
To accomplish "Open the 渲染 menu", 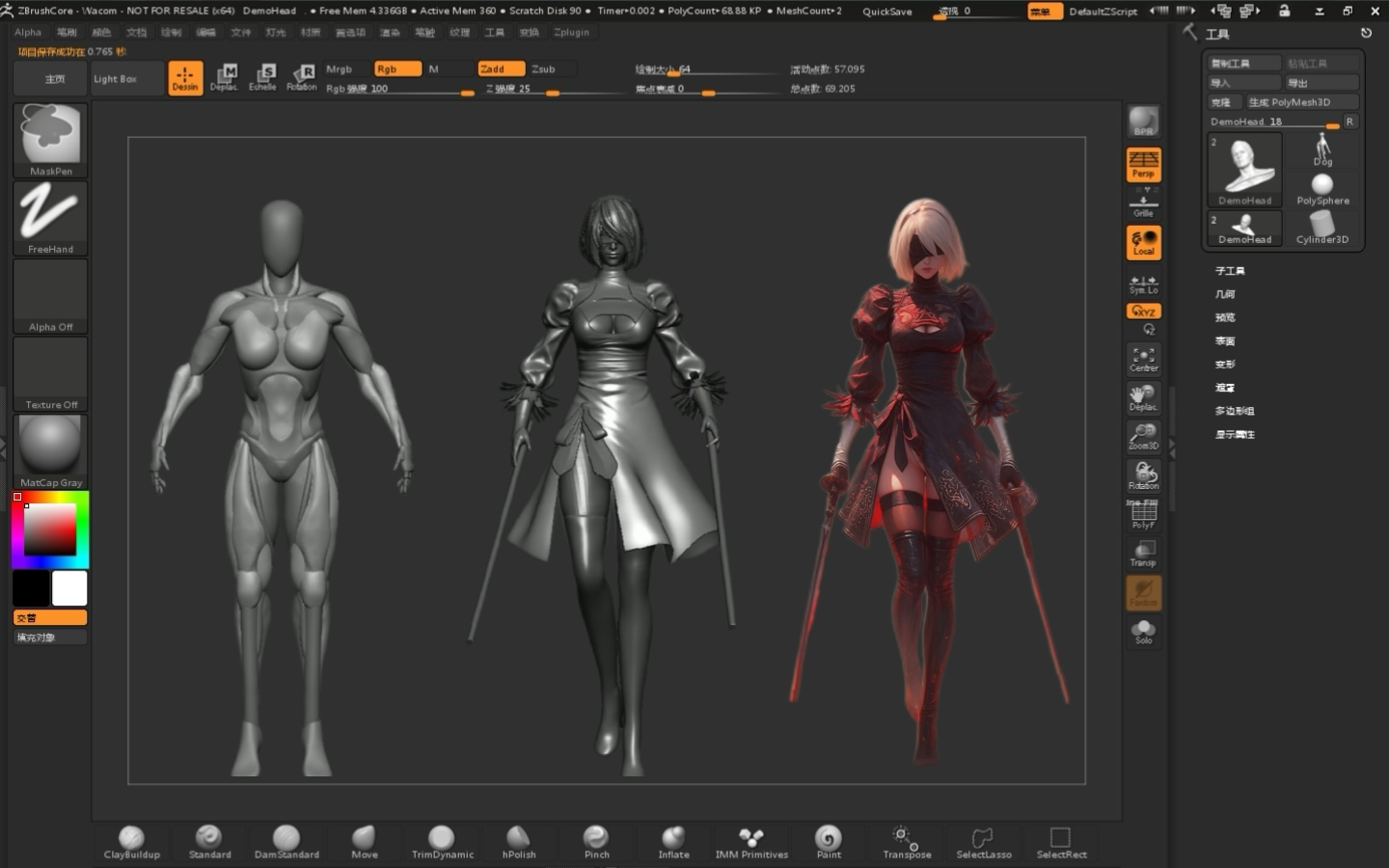I will tap(390, 32).
